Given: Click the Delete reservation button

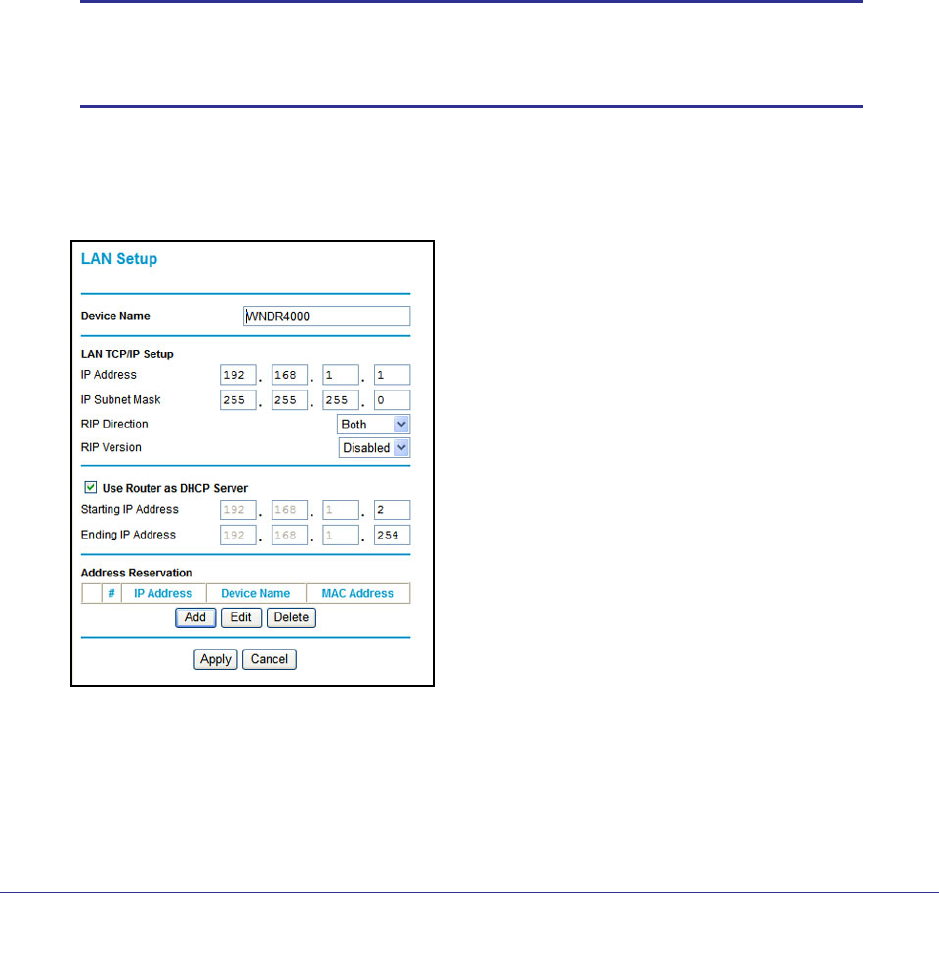Looking at the screenshot, I should pyautogui.click(x=291, y=617).
